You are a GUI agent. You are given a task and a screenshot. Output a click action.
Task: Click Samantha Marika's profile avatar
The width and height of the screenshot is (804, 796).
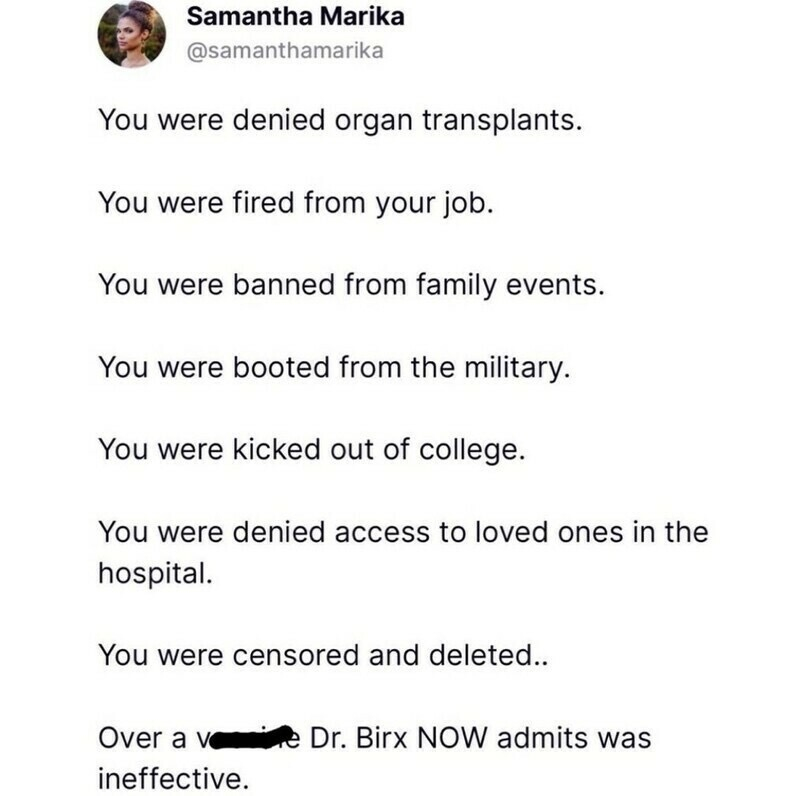(x=130, y=34)
